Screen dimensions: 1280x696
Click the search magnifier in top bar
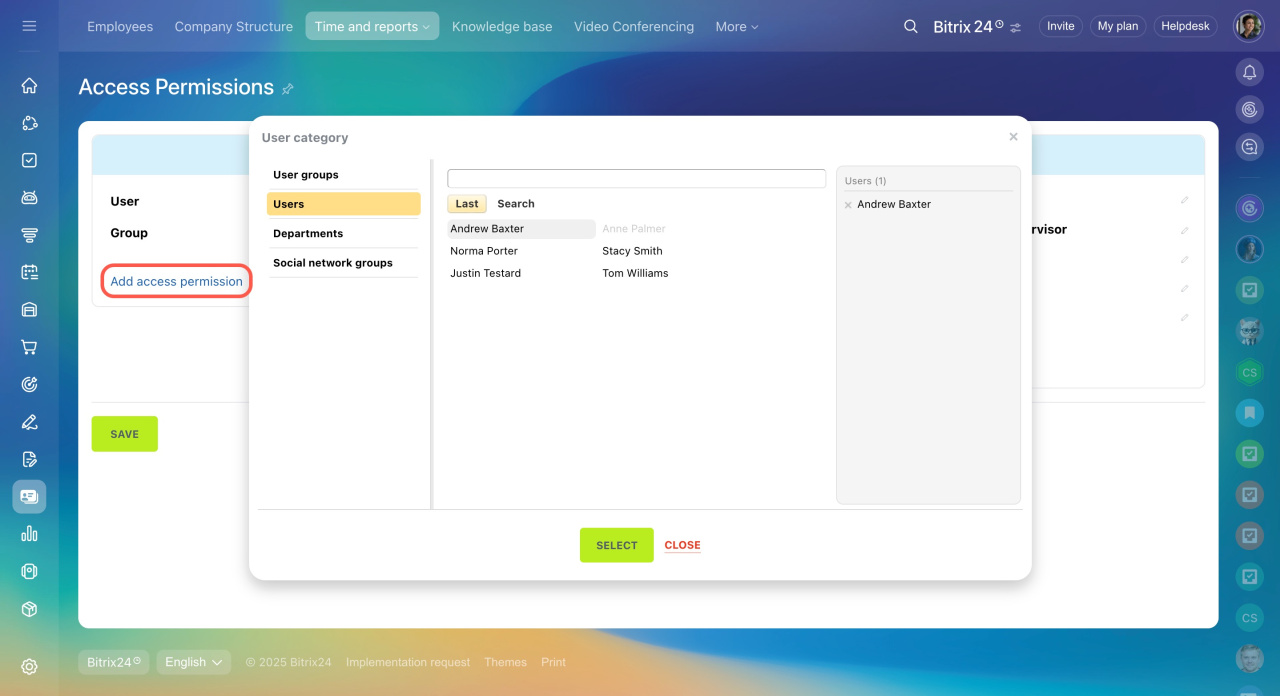(x=910, y=27)
